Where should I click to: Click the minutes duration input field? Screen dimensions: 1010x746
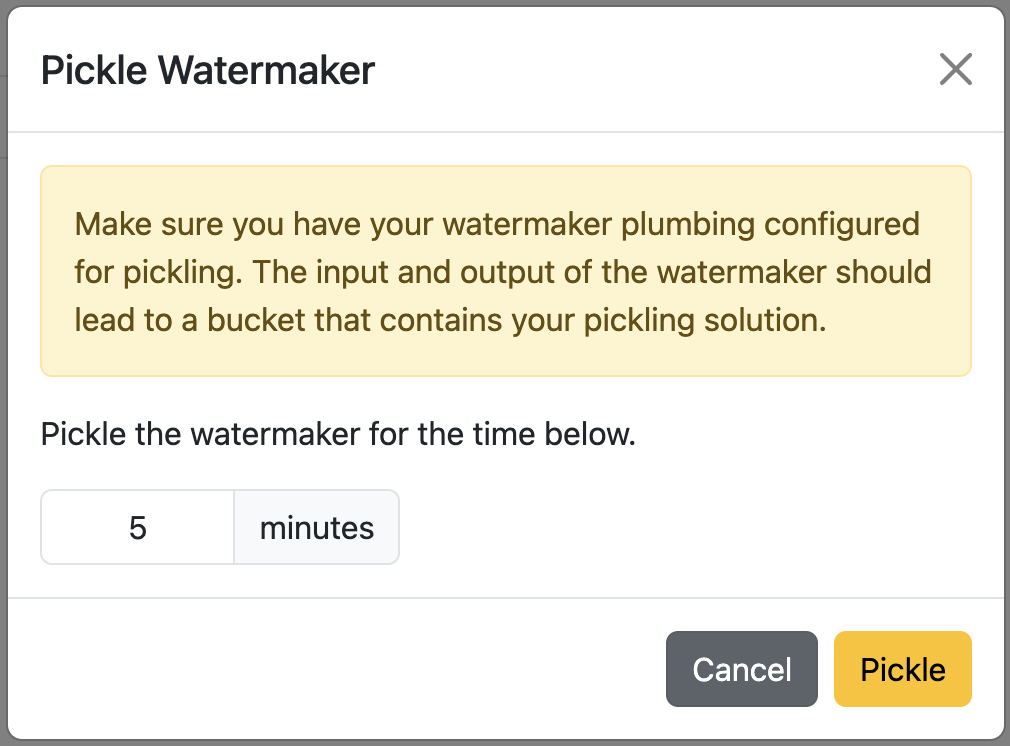click(x=137, y=527)
